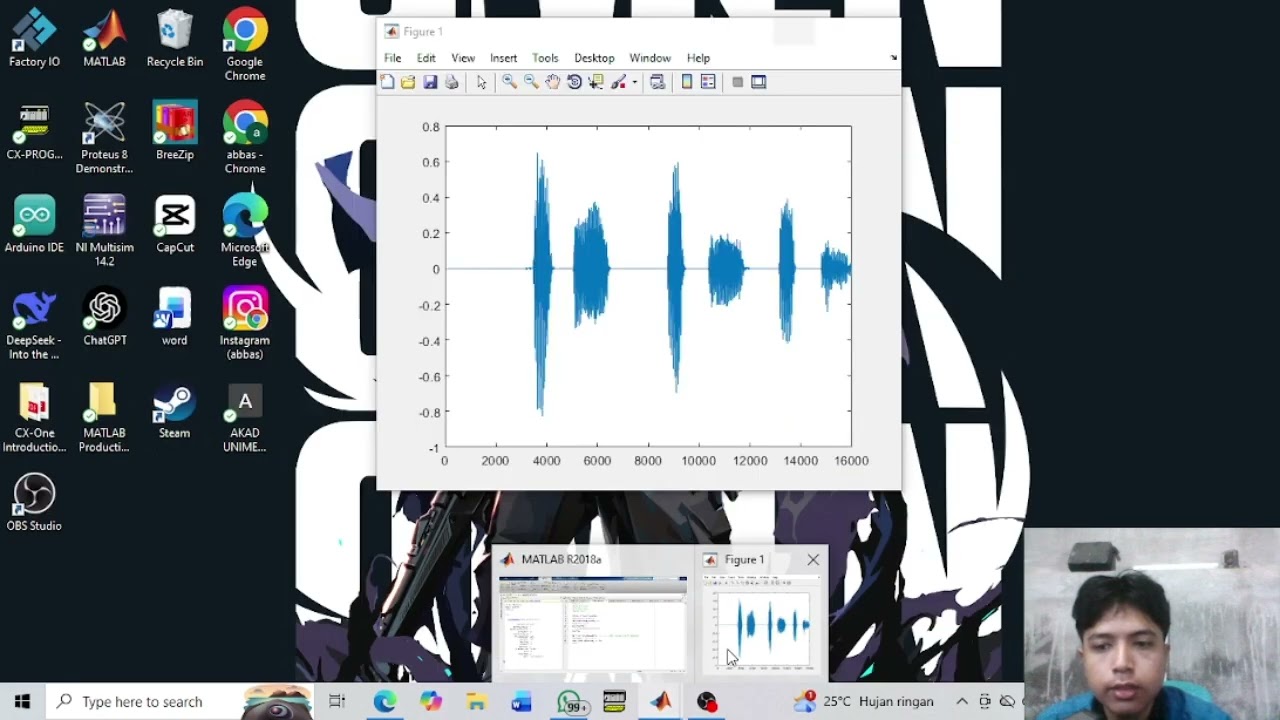This screenshot has width=1280, height=720.
Task: Open Task View from the taskbar
Action: coord(337,702)
